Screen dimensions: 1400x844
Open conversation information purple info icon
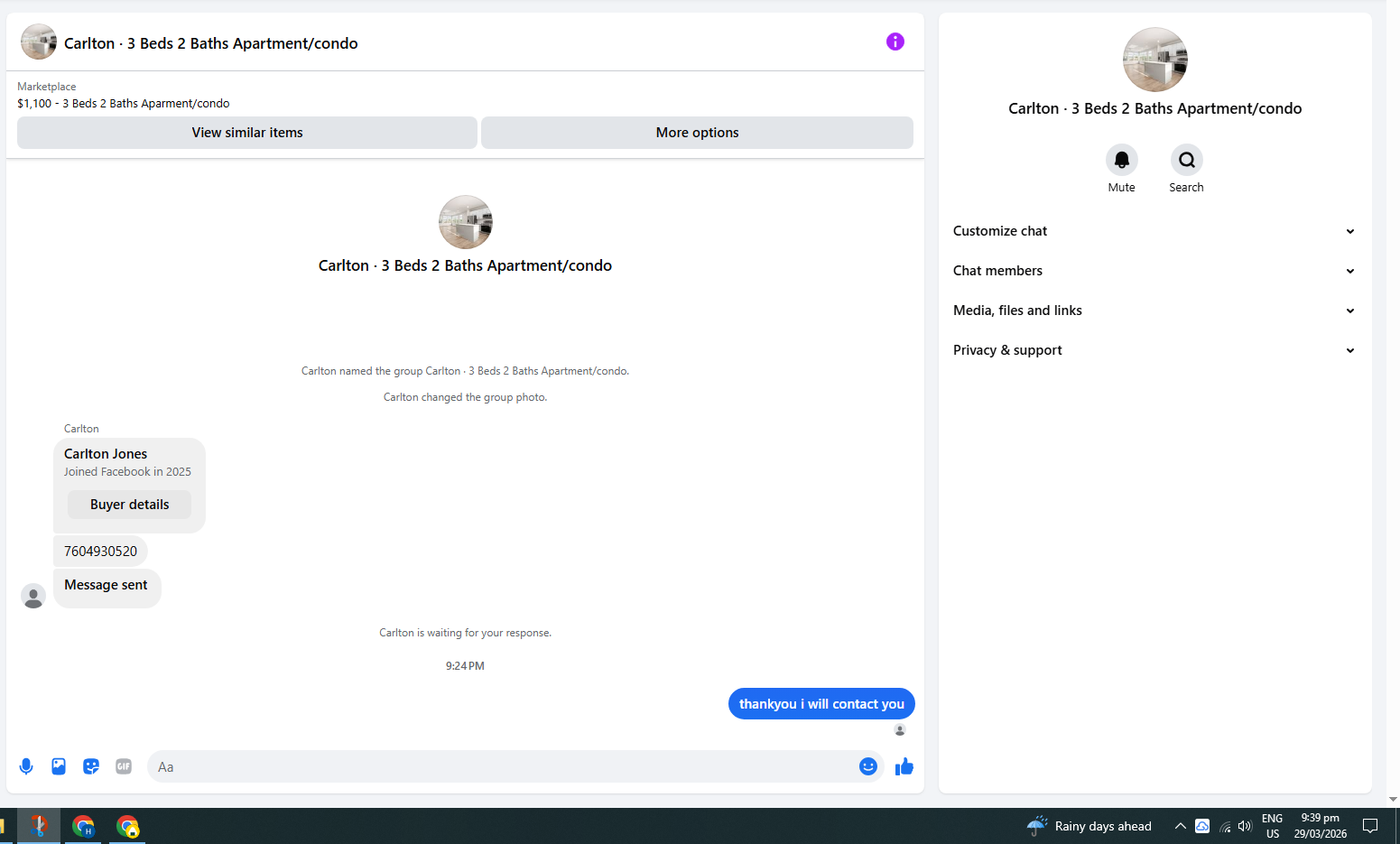(x=895, y=42)
